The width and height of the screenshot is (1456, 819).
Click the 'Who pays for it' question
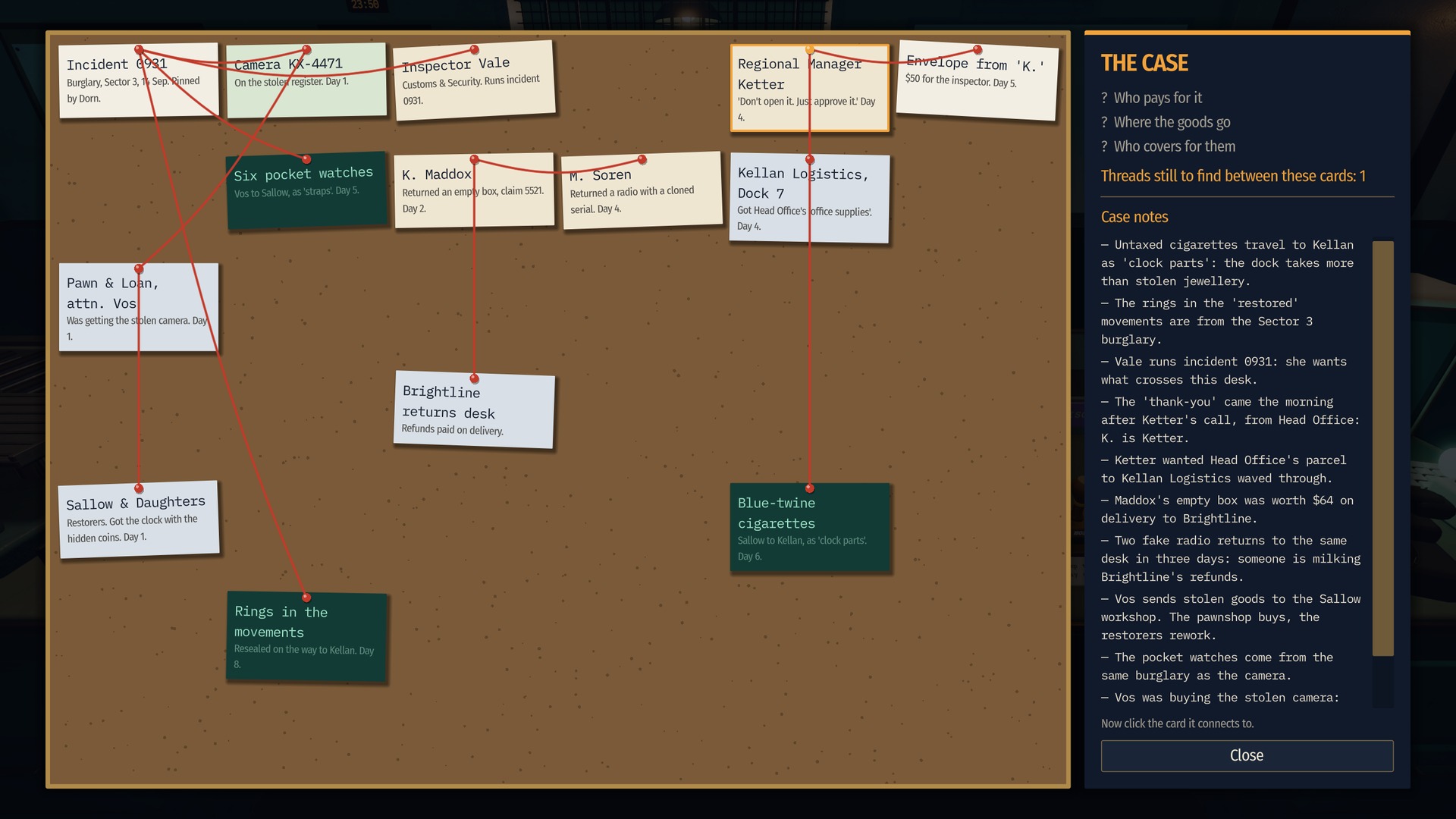tap(1151, 98)
